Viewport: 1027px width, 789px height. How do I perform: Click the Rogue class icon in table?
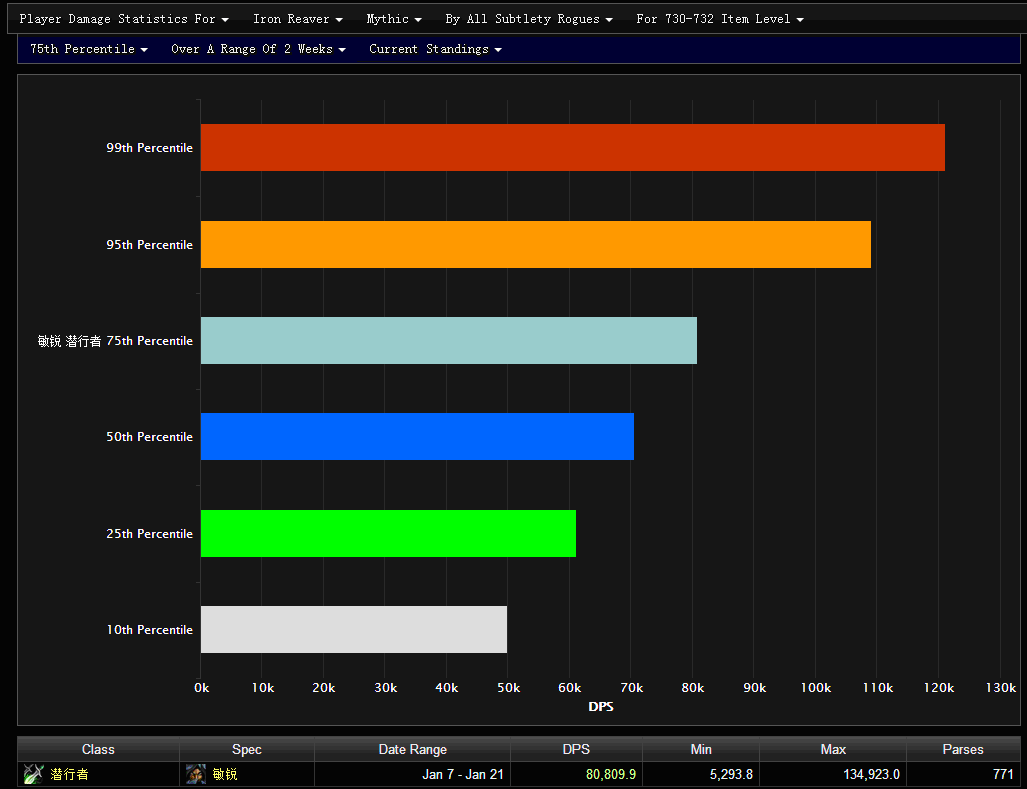click(x=34, y=774)
